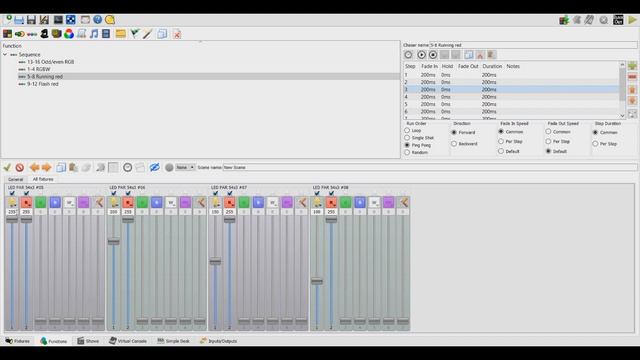Add a new RGB Matrix function

(69, 34)
